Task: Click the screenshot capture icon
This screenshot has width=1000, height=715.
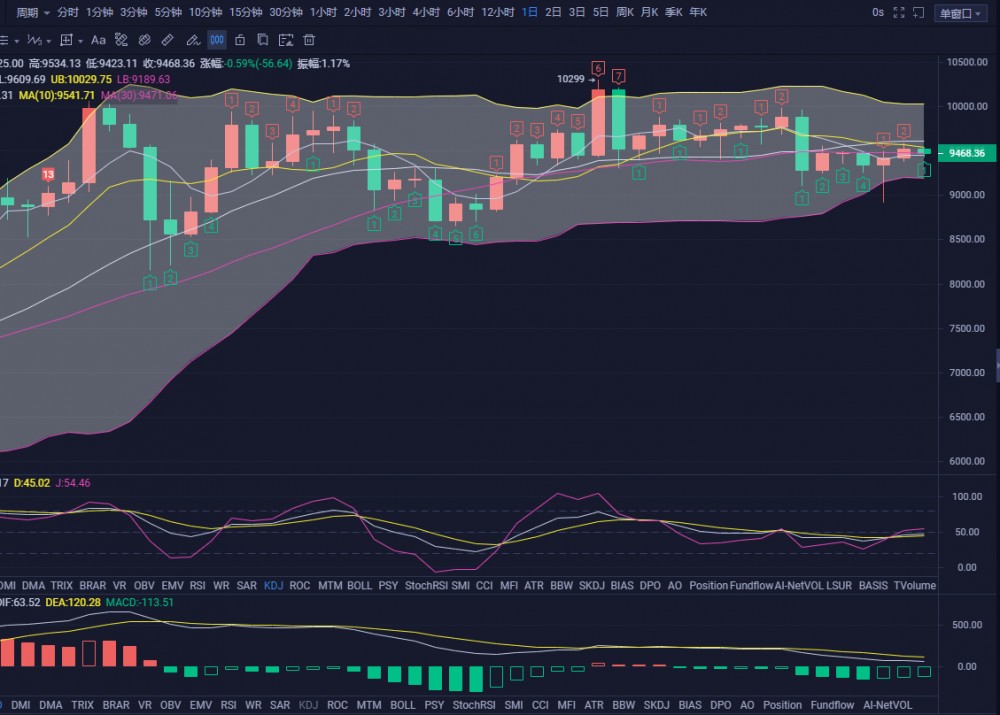Action: coord(285,40)
